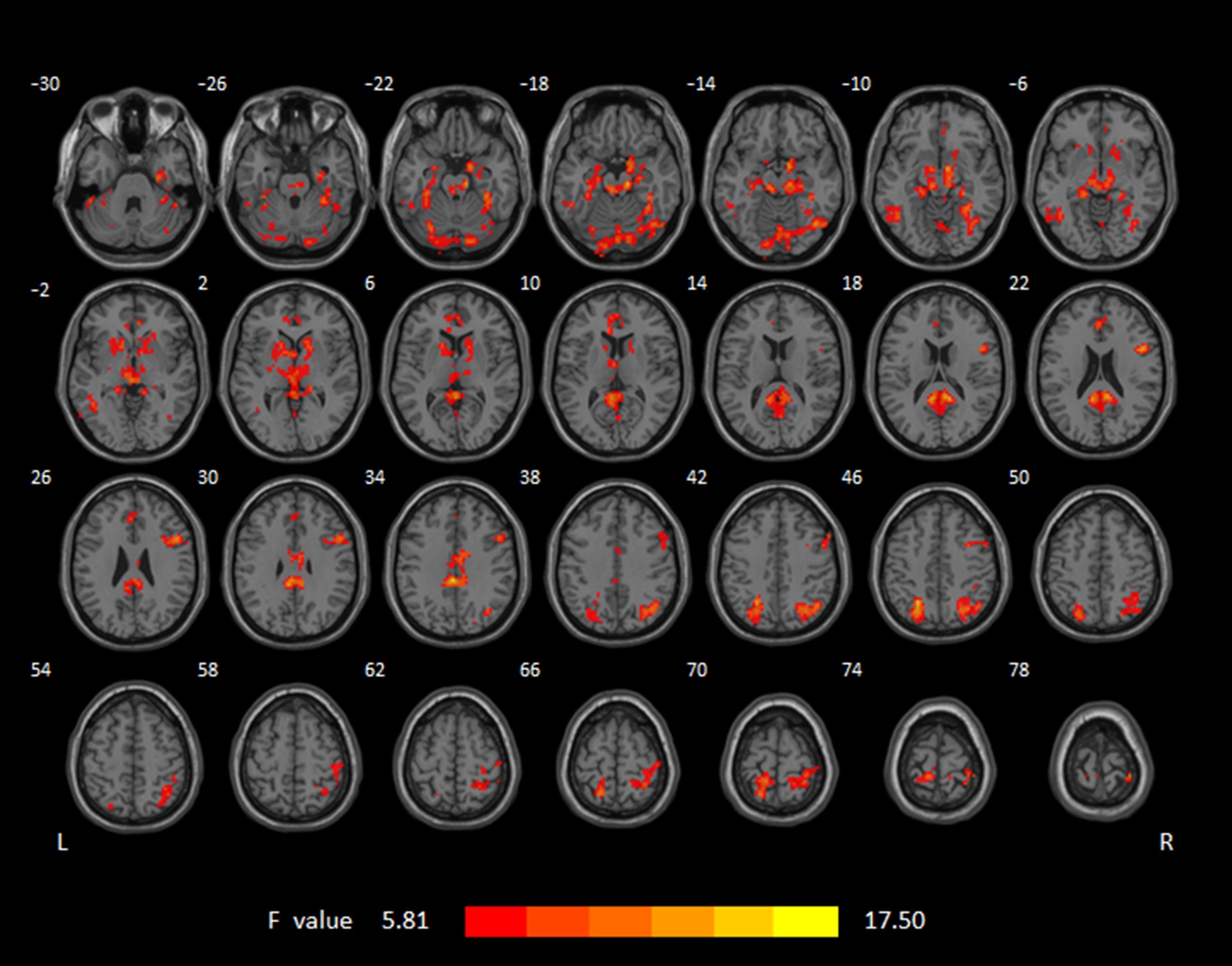The height and width of the screenshot is (966, 1232).
Task: Click the left hemisphere "L" marker
Action: click(x=63, y=843)
